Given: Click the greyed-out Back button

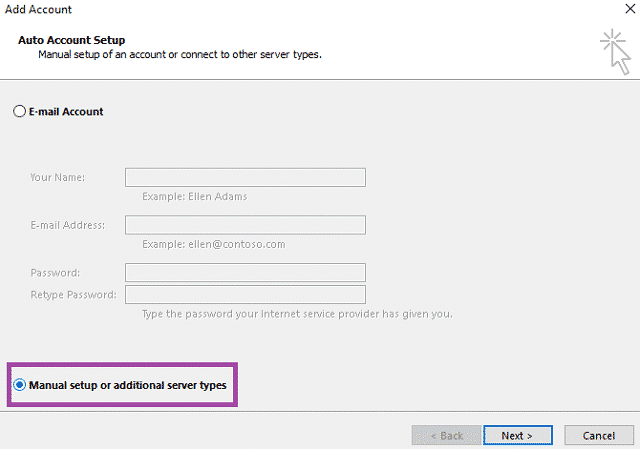Looking at the screenshot, I should click(x=446, y=436).
